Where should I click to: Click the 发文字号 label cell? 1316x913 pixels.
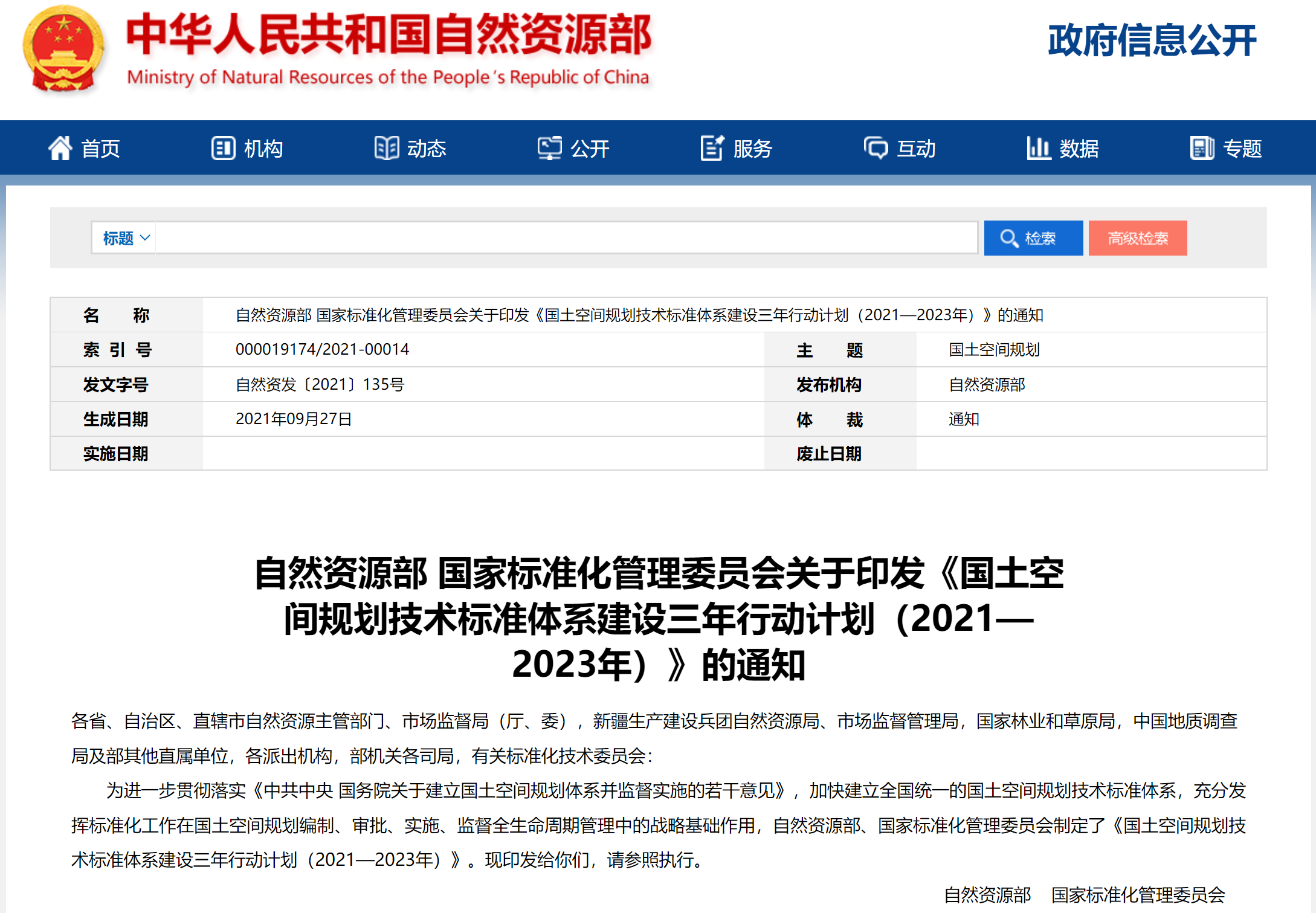point(126,384)
